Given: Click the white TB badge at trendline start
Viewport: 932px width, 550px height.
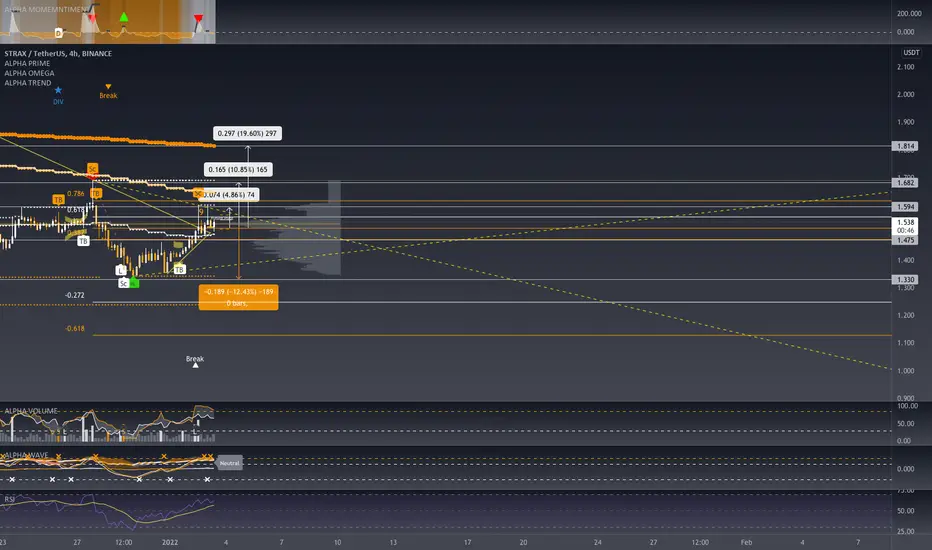Looking at the screenshot, I should (x=180, y=269).
